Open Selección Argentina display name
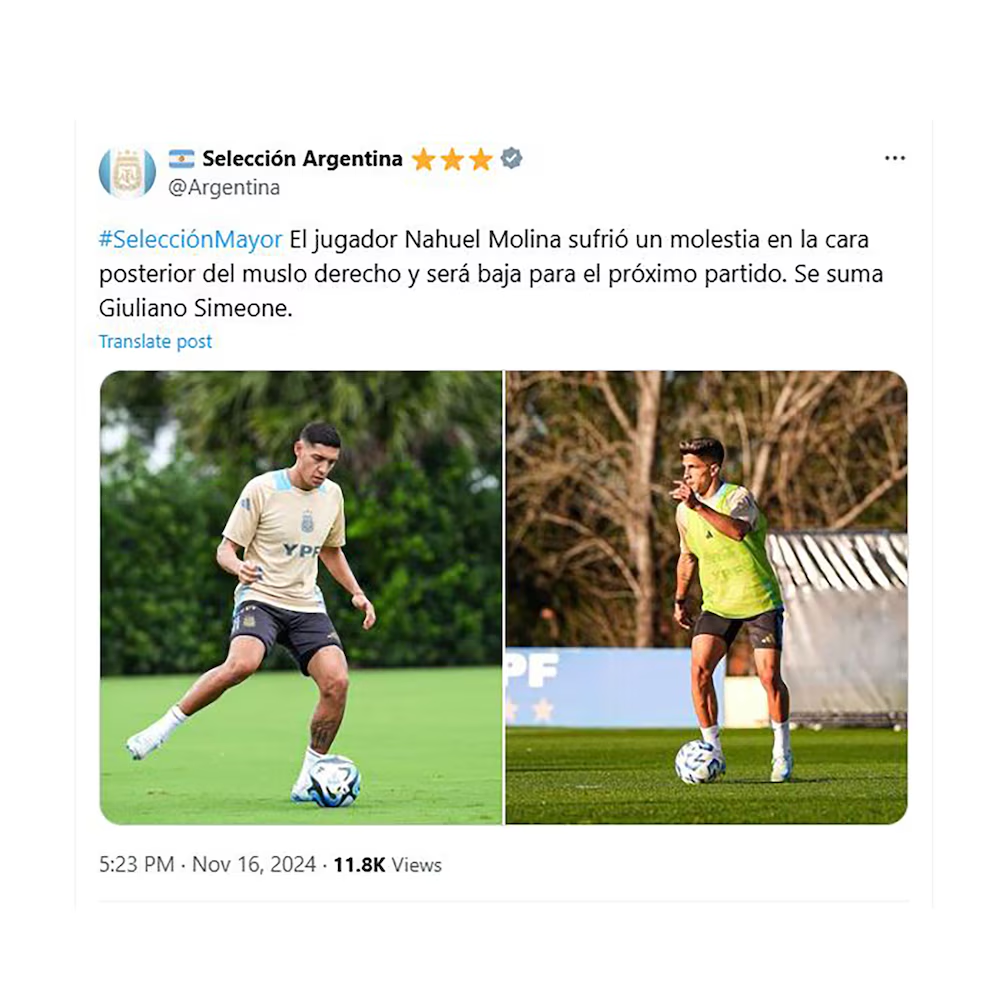The width and height of the screenshot is (992, 992). point(302,159)
